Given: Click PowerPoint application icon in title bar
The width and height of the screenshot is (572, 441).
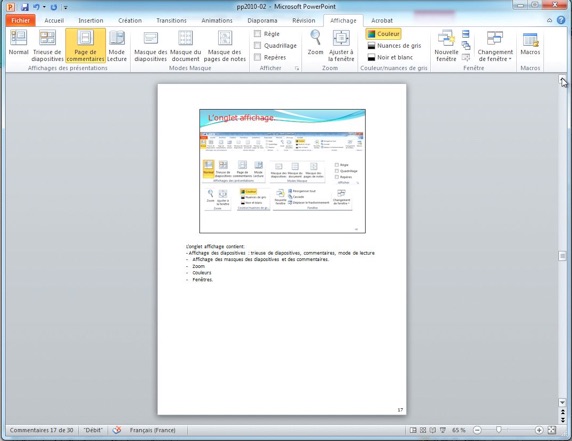Looking at the screenshot, I should pyautogui.click(x=11, y=7).
